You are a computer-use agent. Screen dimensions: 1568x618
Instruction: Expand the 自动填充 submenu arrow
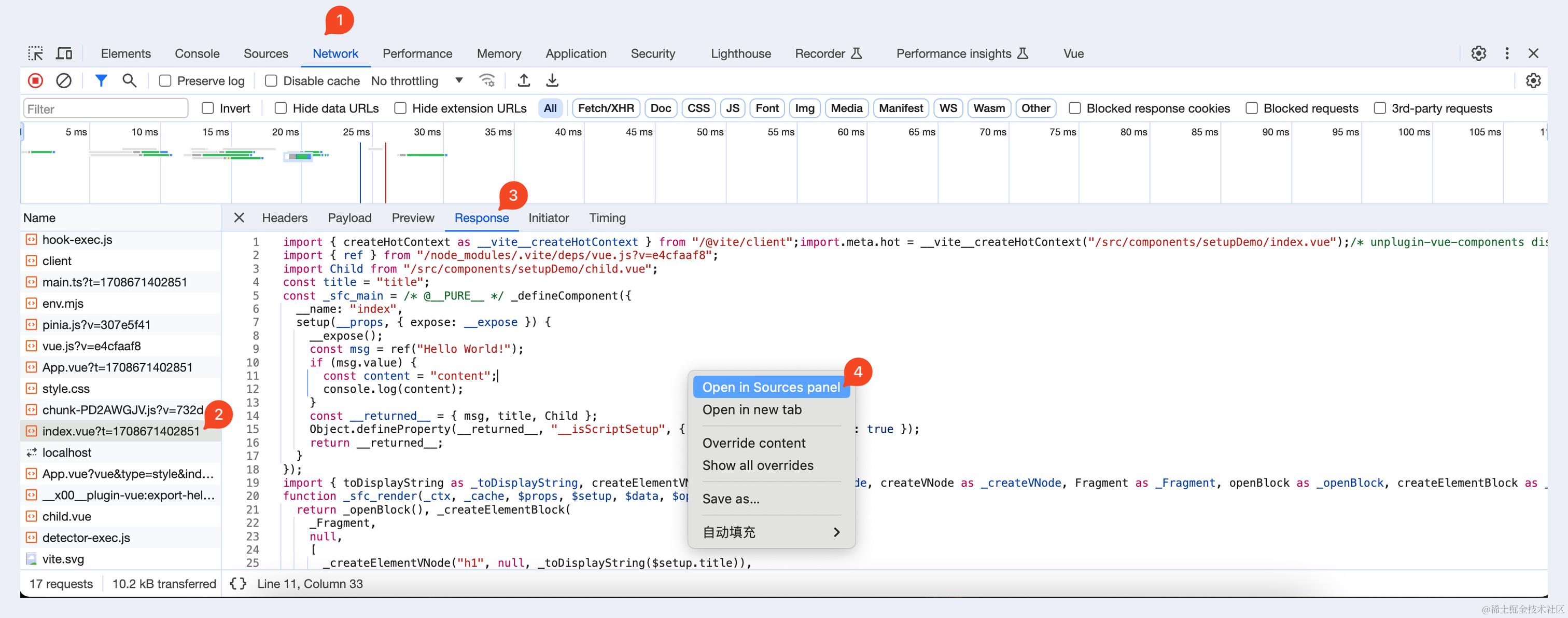click(x=836, y=532)
